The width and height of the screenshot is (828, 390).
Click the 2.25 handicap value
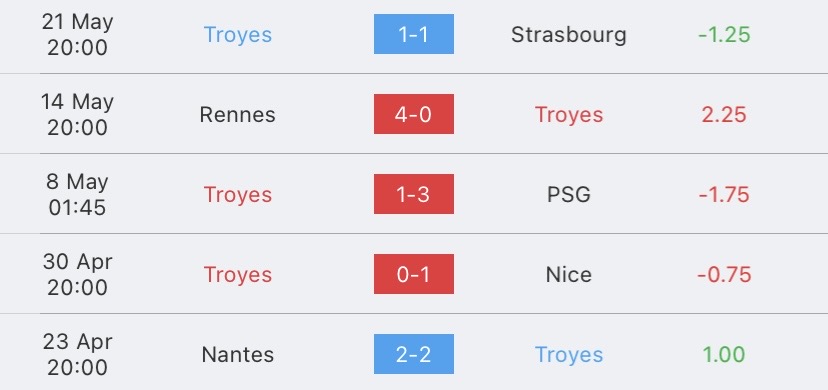point(724,115)
